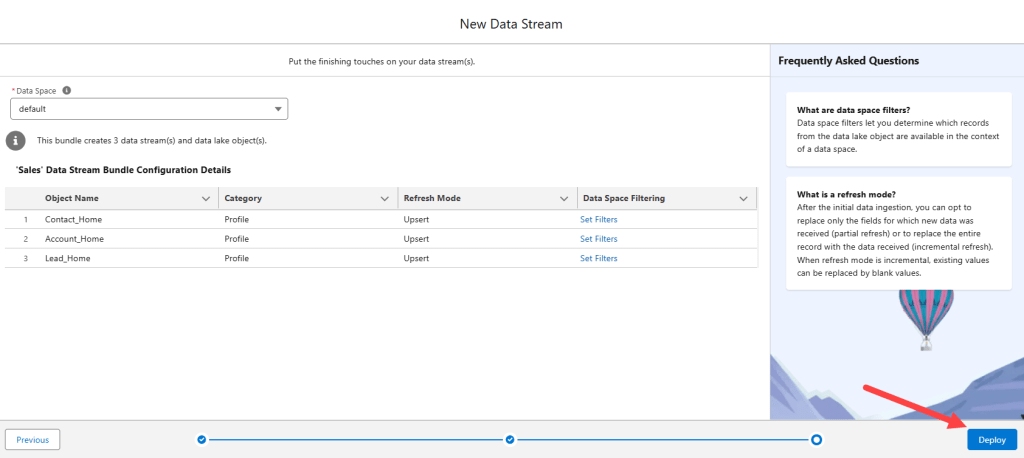The image size is (1024, 458).
Task: Click the current final progress step
Action: (816, 439)
